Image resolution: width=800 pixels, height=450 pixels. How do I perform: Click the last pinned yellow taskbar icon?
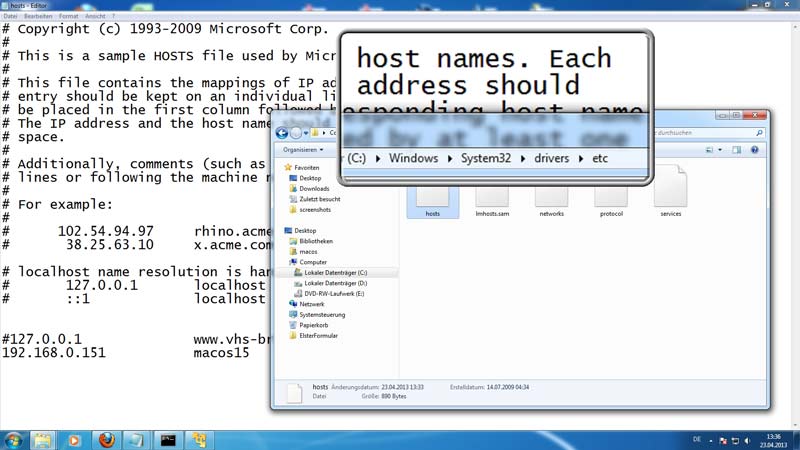[x=199, y=440]
